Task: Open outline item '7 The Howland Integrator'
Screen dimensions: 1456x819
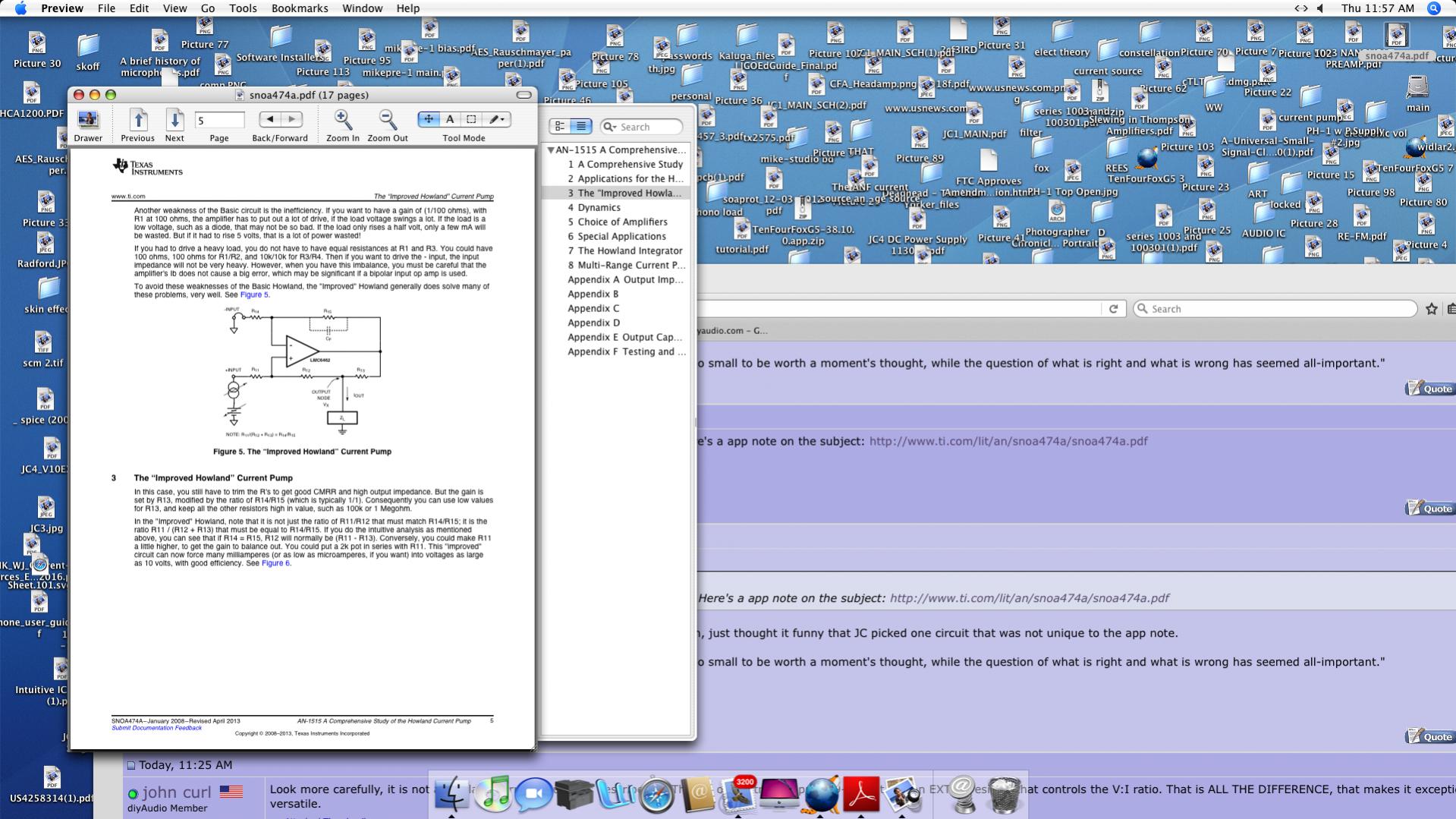Action: (625, 250)
